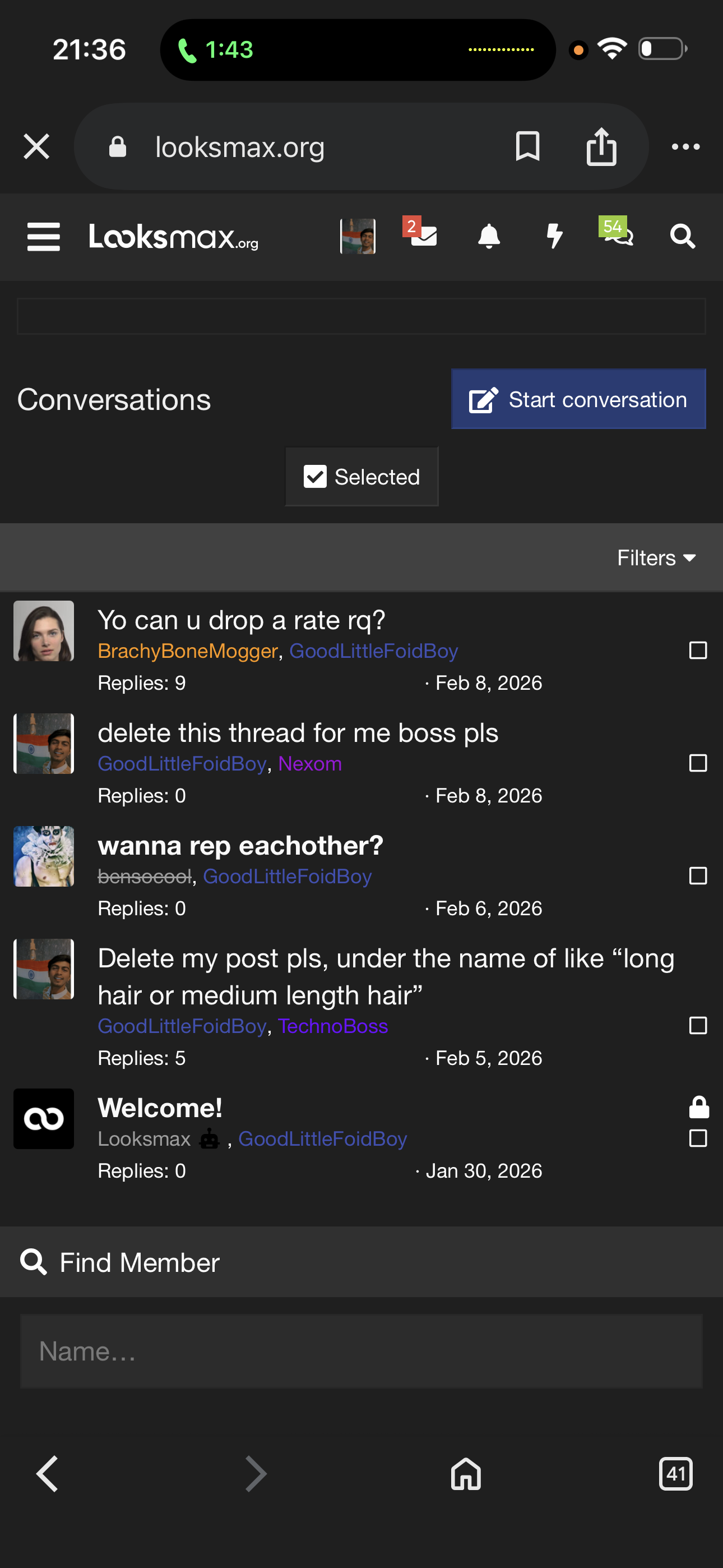Screen dimensions: 723x1568
Task: Select the 'wanna rep eachother?' conversation checkbox
Action: [697, 875]
